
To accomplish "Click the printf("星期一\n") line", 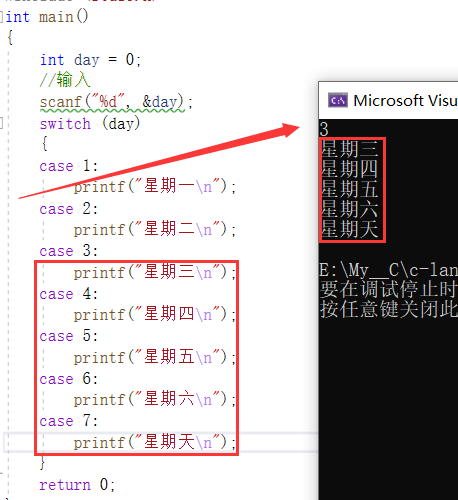I will 155,186.
